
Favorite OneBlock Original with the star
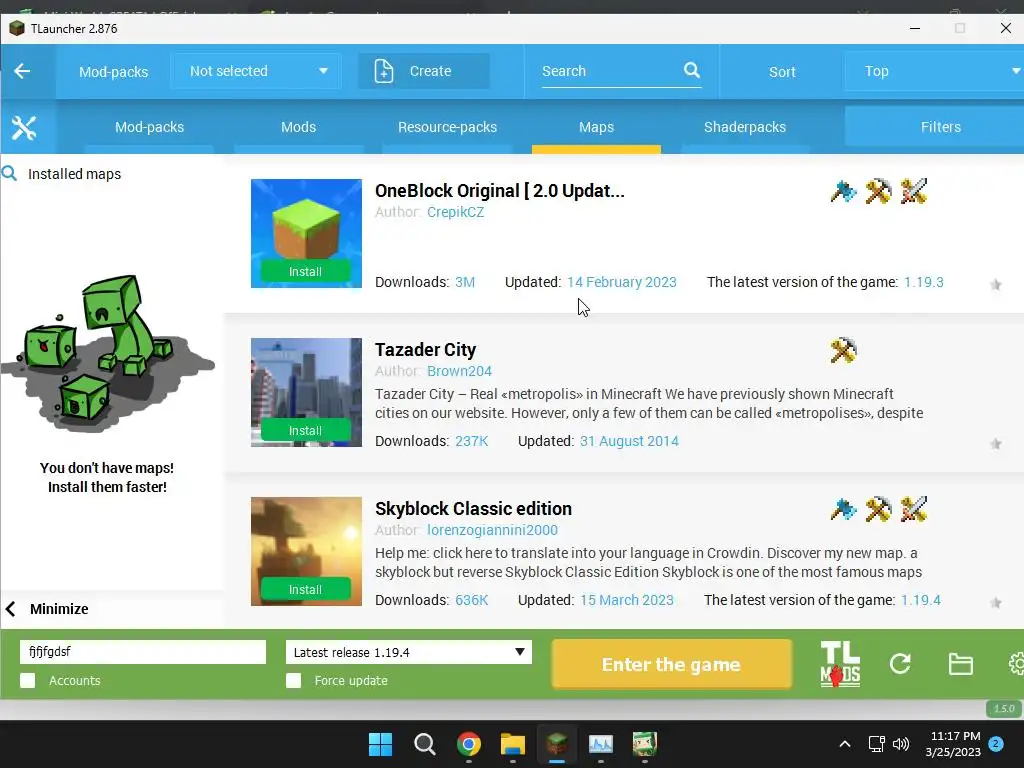click(995, 284)
